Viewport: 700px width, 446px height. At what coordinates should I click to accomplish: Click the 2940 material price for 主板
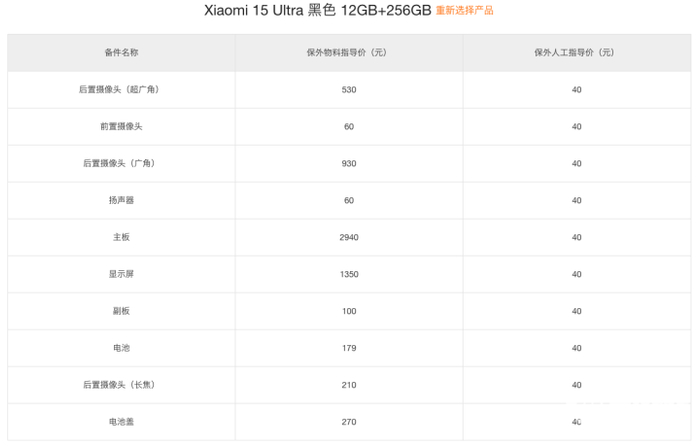point(348,238)
